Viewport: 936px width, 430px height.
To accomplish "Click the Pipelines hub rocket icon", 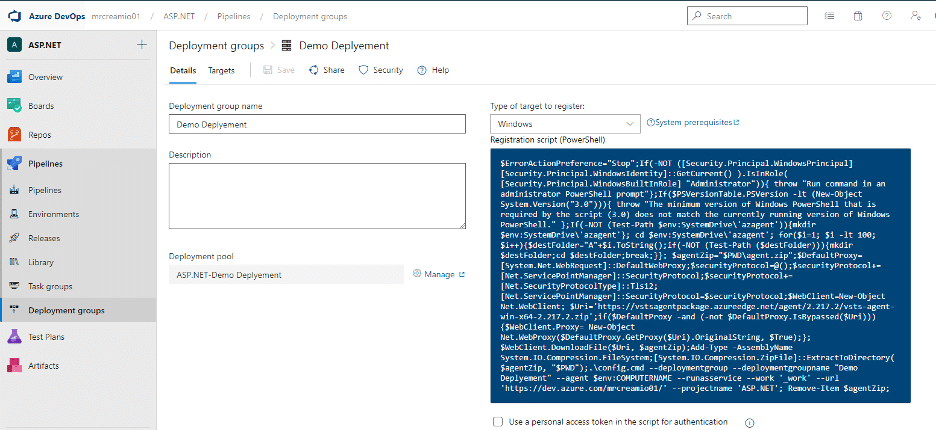I will pos(15,164).
